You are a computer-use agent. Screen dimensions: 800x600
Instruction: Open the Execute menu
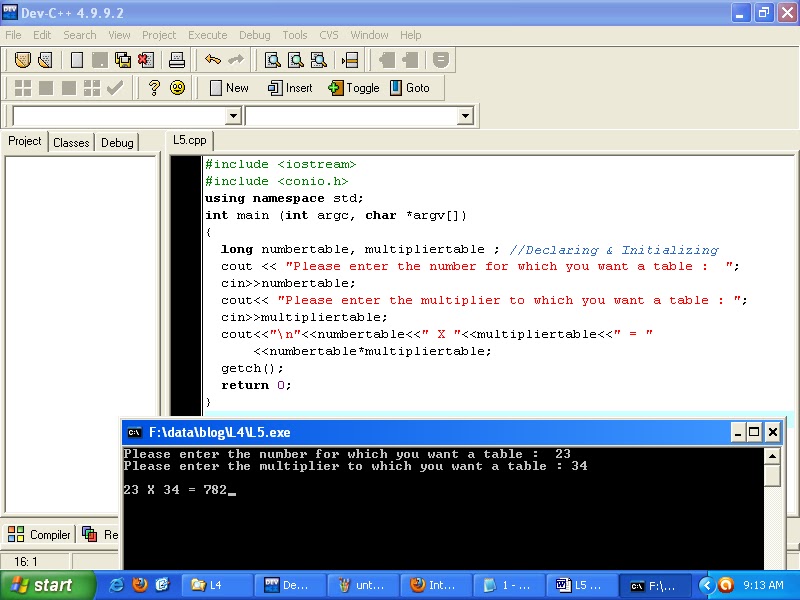208,35
